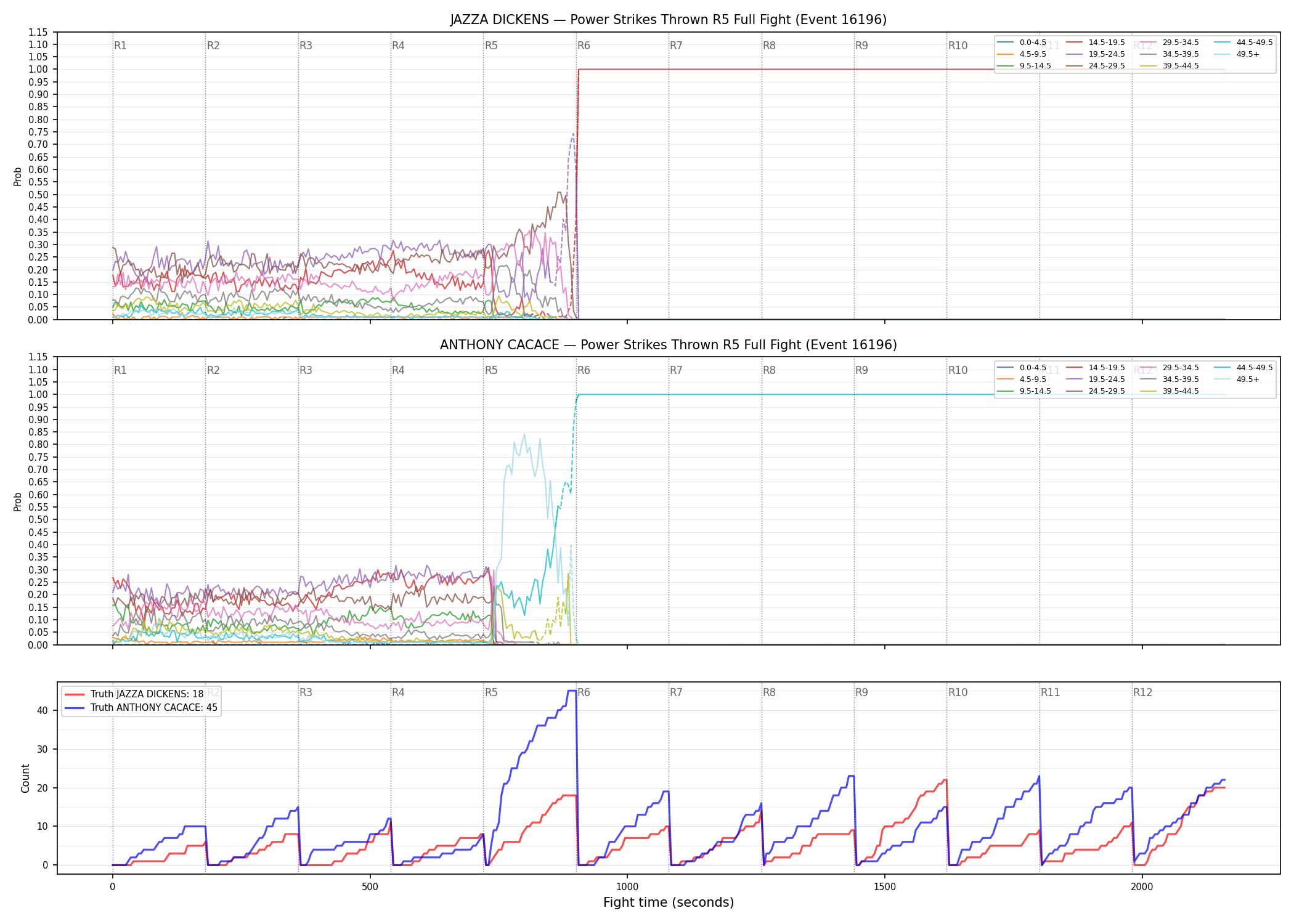
Task: Click the JAZZA DICKENS chart title
Action: (x=669, y=20)
